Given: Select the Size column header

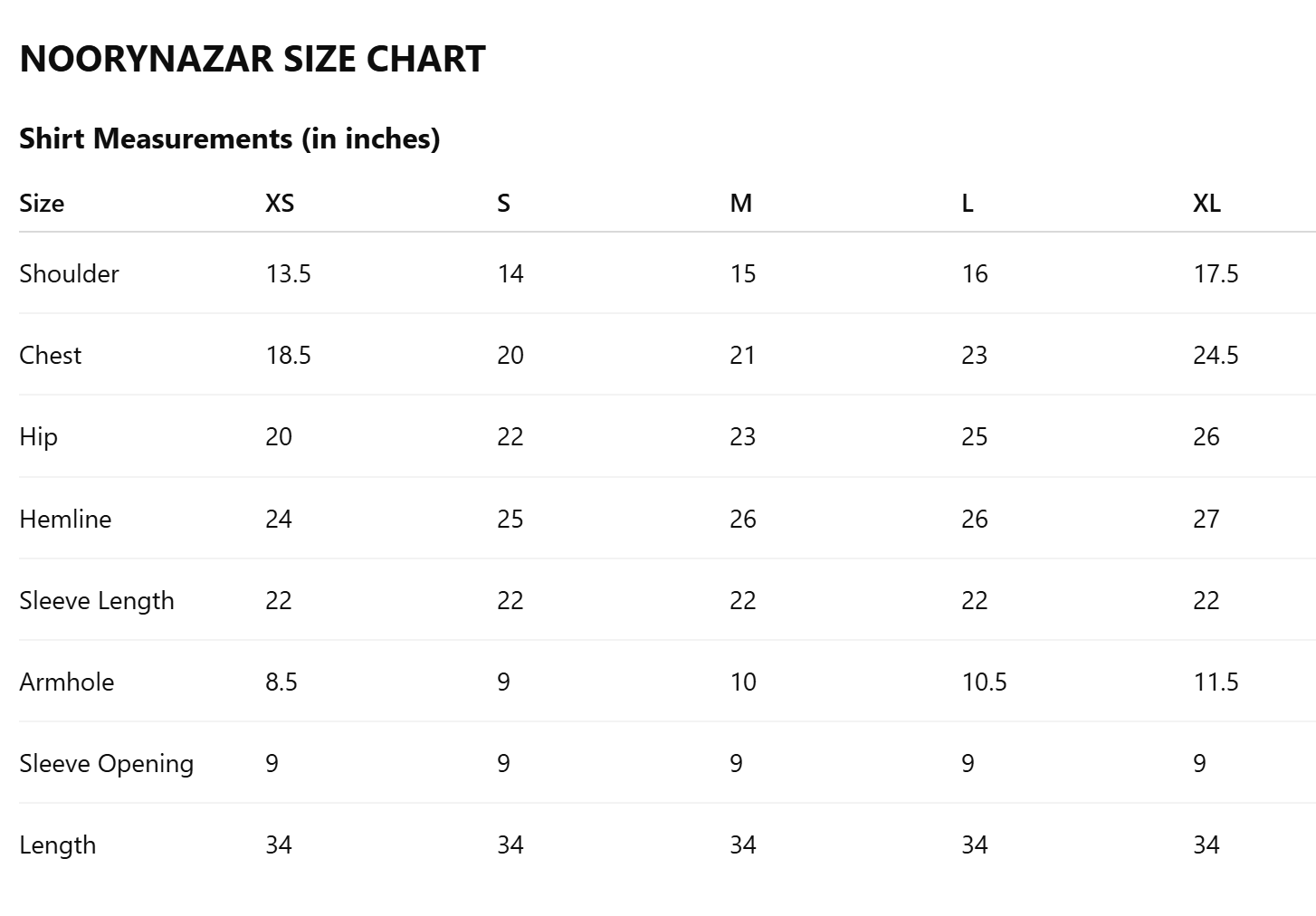Looking at the screenshot, I should pos(42,203).
